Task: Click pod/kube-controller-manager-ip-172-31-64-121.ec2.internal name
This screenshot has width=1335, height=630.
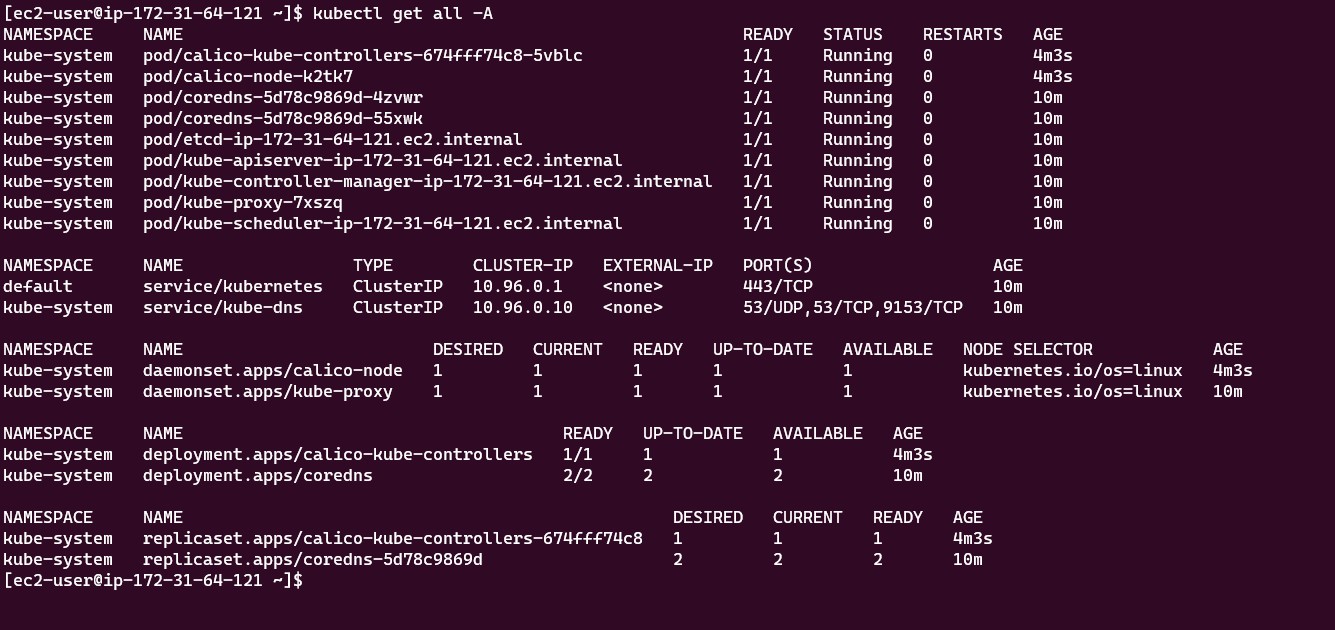Action: (428, 181)
